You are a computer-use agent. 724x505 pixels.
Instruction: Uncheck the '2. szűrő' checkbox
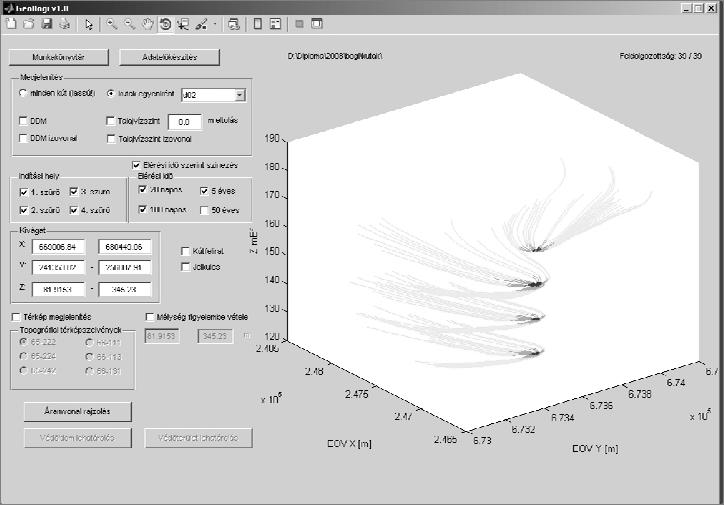pos(24,210)
